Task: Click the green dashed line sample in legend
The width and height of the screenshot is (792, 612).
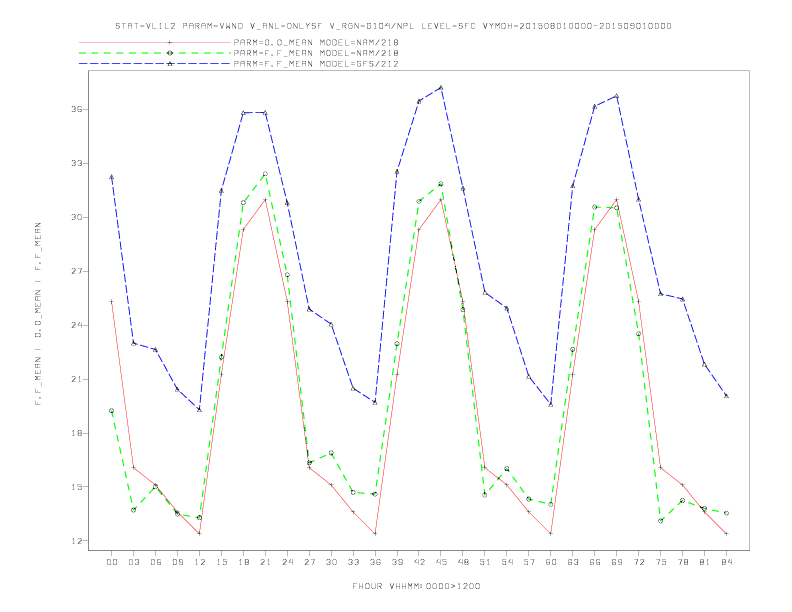Action: [155, 53]
